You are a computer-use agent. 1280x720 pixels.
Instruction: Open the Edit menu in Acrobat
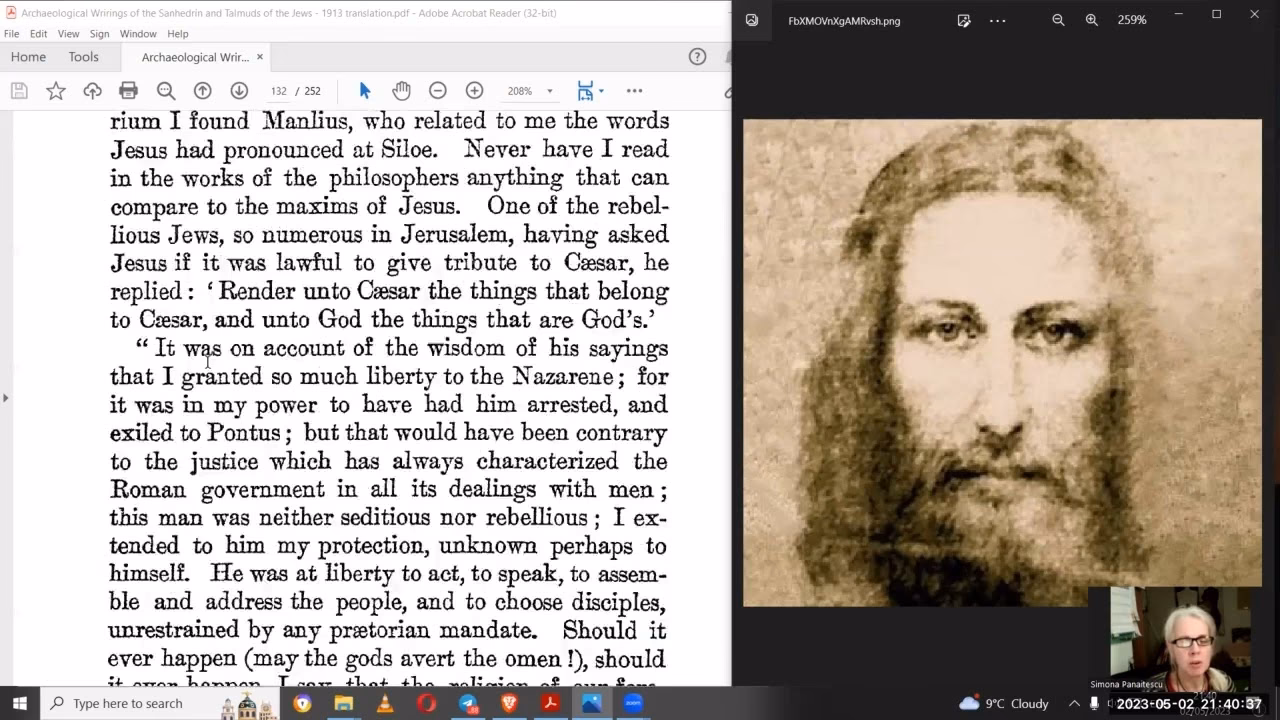pyautogui.click(x=38, y=33)
